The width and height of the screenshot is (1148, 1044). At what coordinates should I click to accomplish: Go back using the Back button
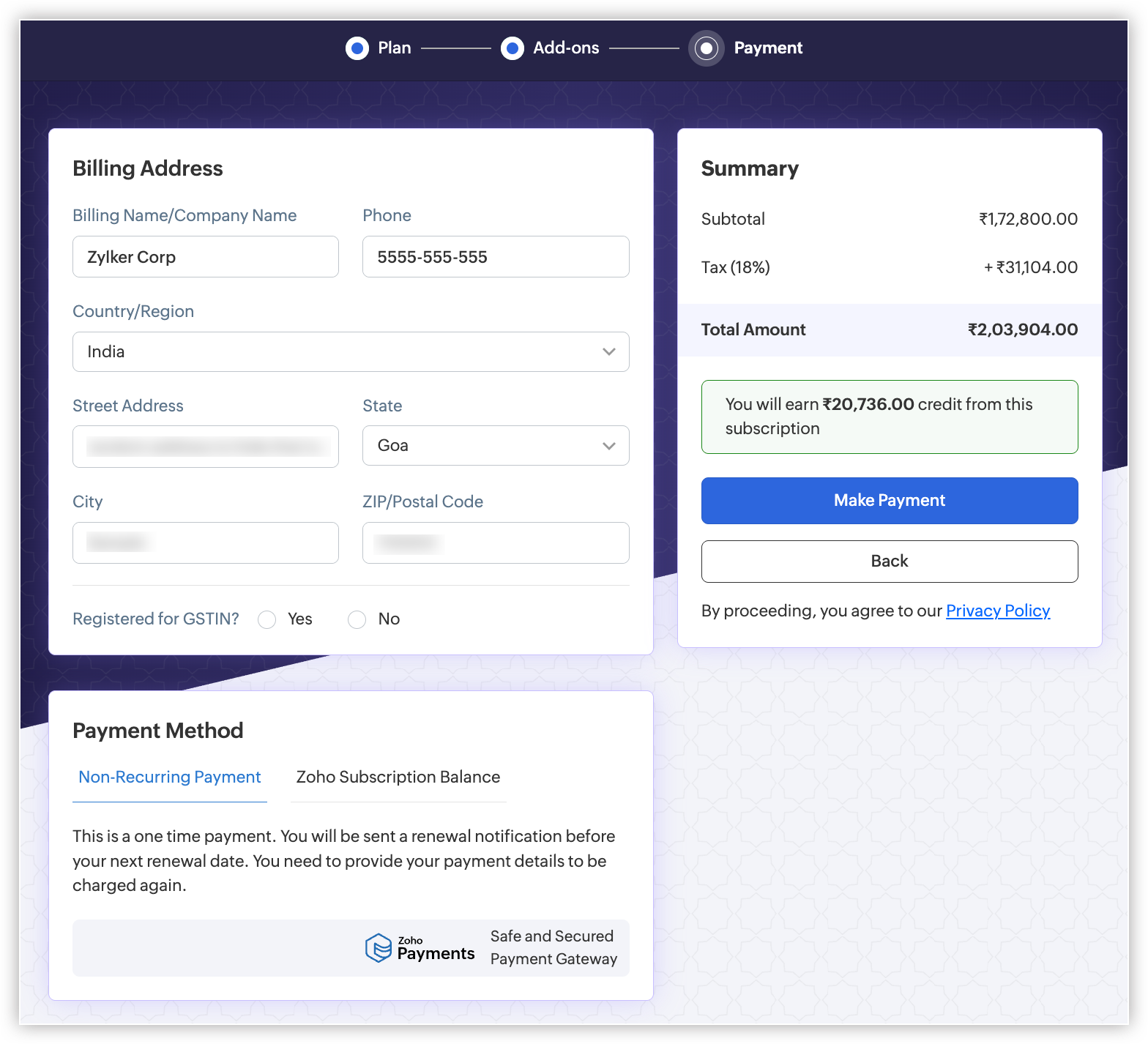889,562
